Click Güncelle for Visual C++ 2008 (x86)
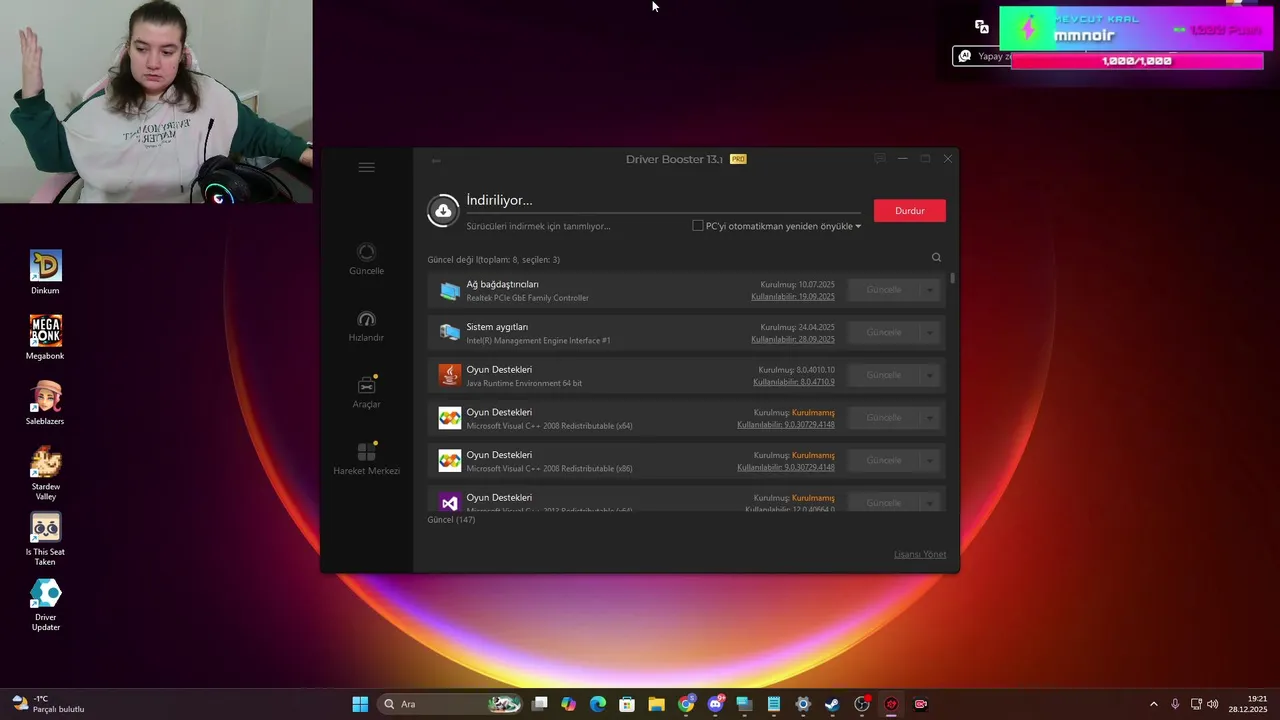The width and height of the screenshot is (1280, 720). (883, 460)
